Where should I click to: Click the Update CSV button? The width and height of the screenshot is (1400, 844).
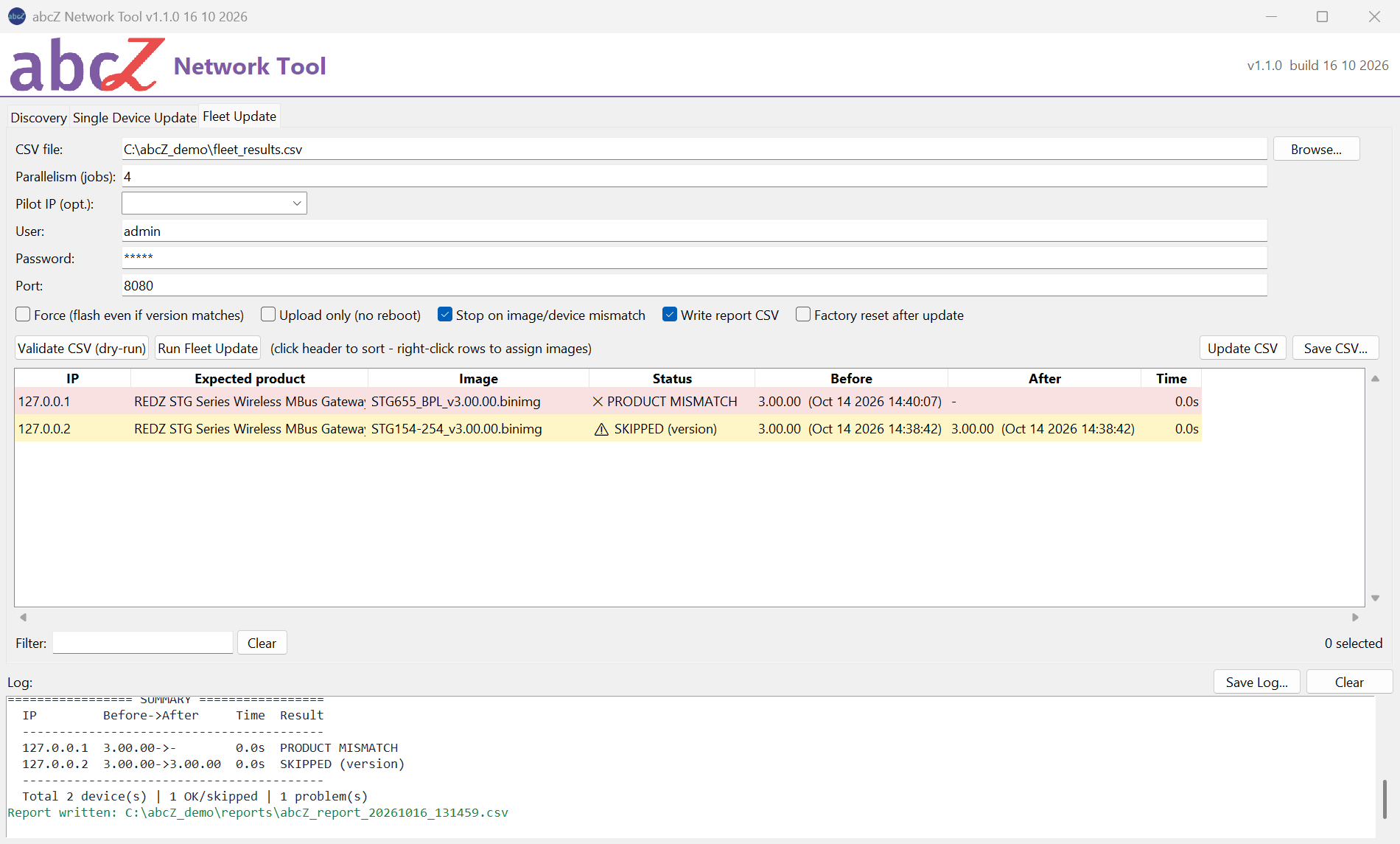[x=1242, y=348]
